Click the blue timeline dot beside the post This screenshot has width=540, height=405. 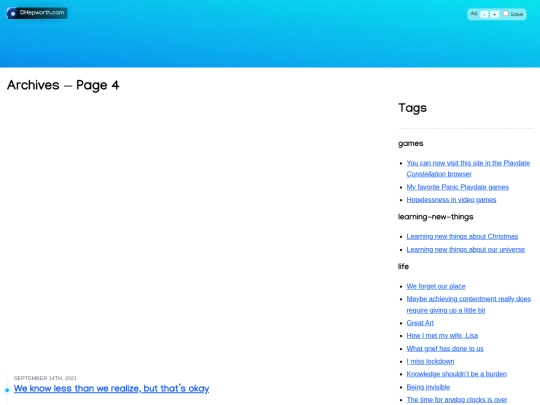click(7, 390)
